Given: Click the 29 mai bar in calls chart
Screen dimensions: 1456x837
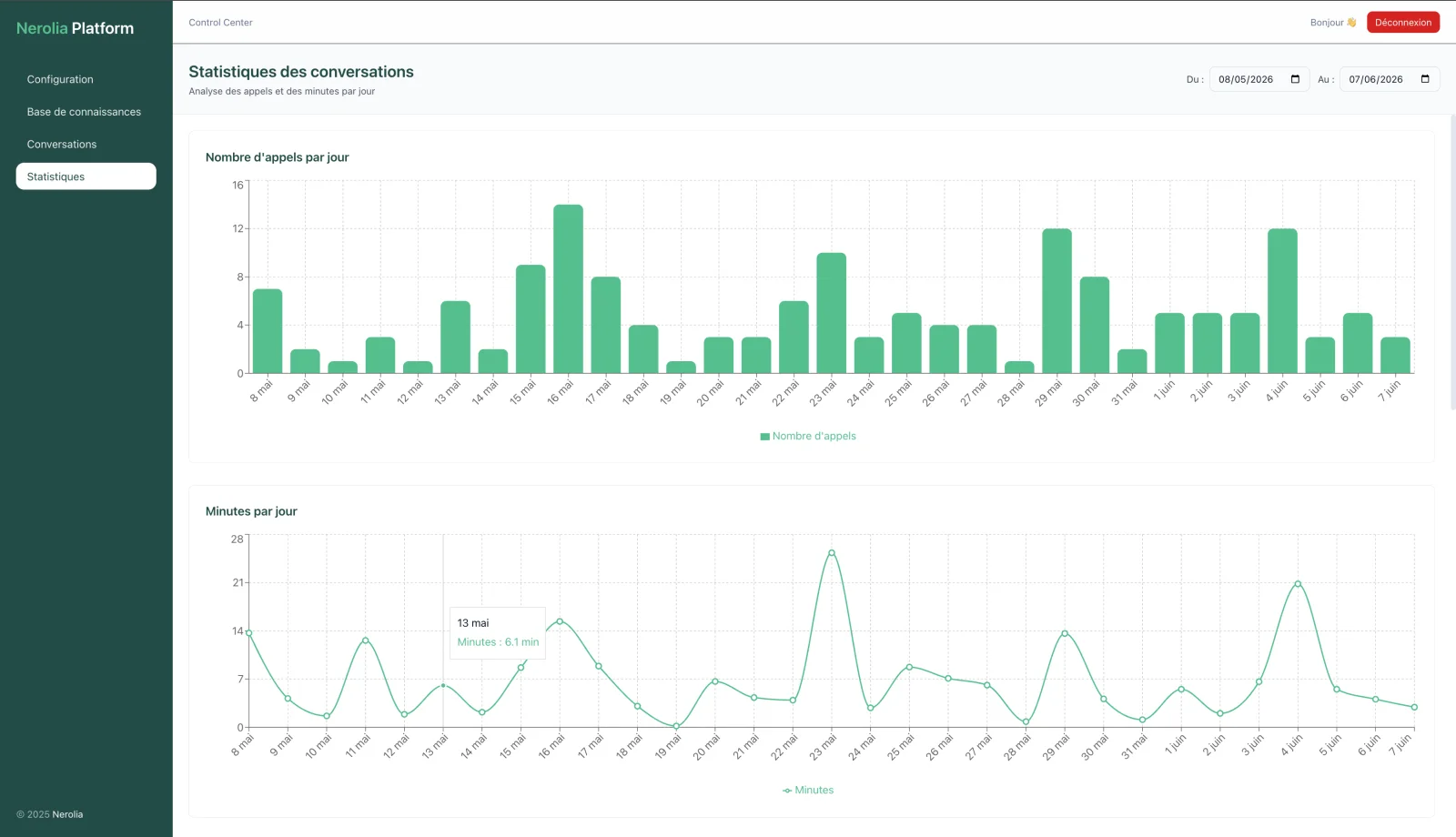Looking at the screenshot, I should pos(1057,301).
